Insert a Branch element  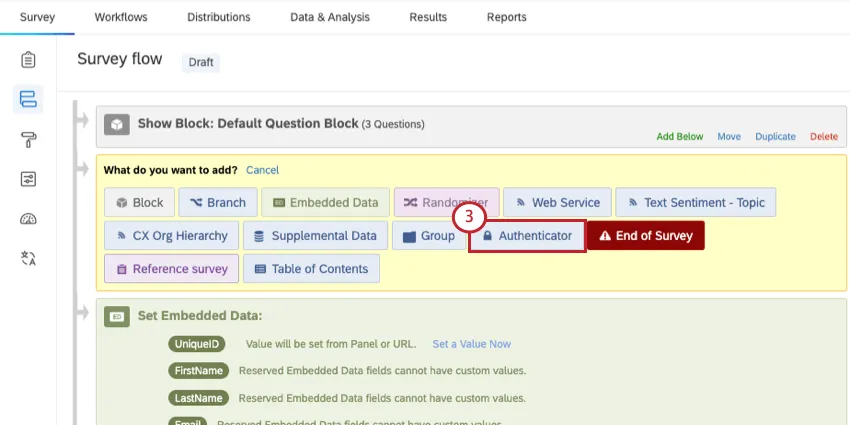point(216,202)
